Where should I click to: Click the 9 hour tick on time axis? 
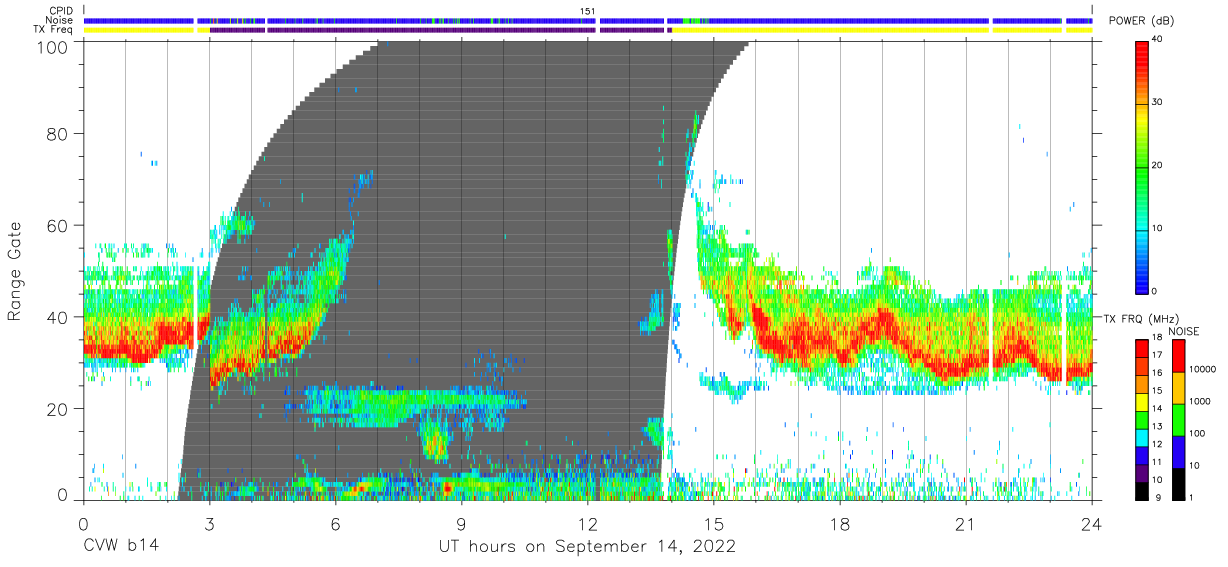pos(461,525)
